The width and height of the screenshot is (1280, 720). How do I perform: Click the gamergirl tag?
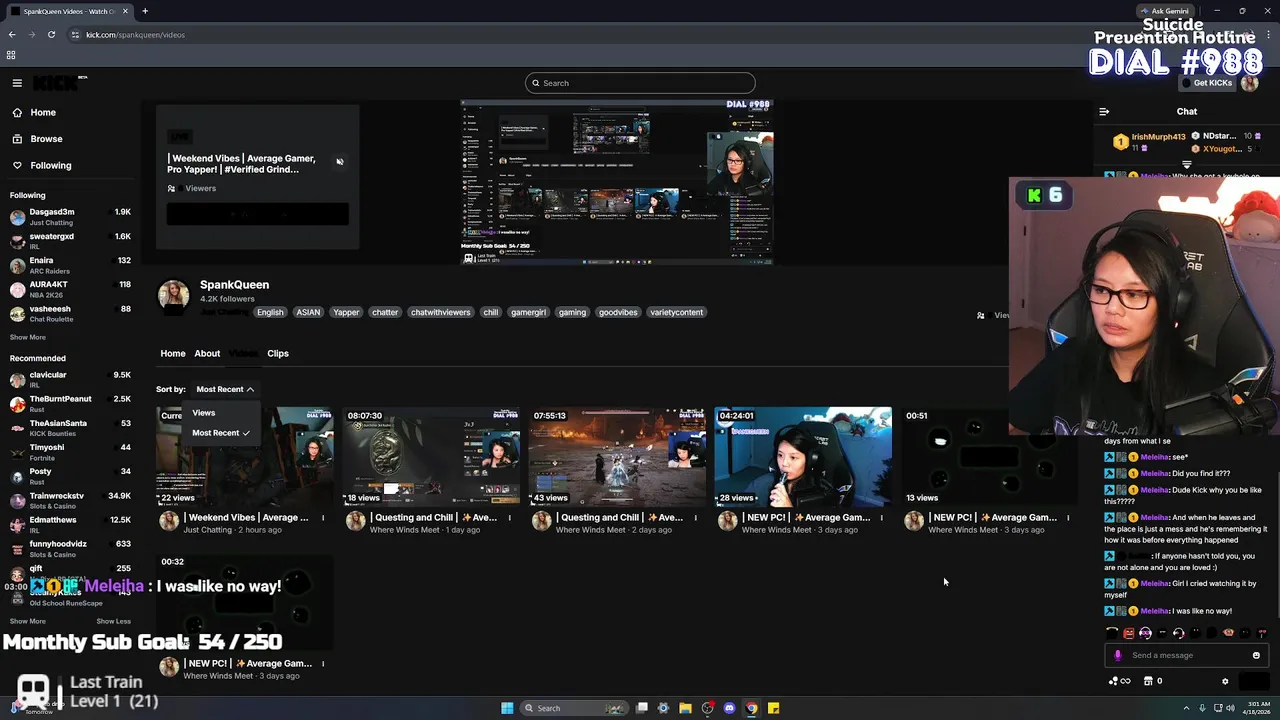[528, 312]
